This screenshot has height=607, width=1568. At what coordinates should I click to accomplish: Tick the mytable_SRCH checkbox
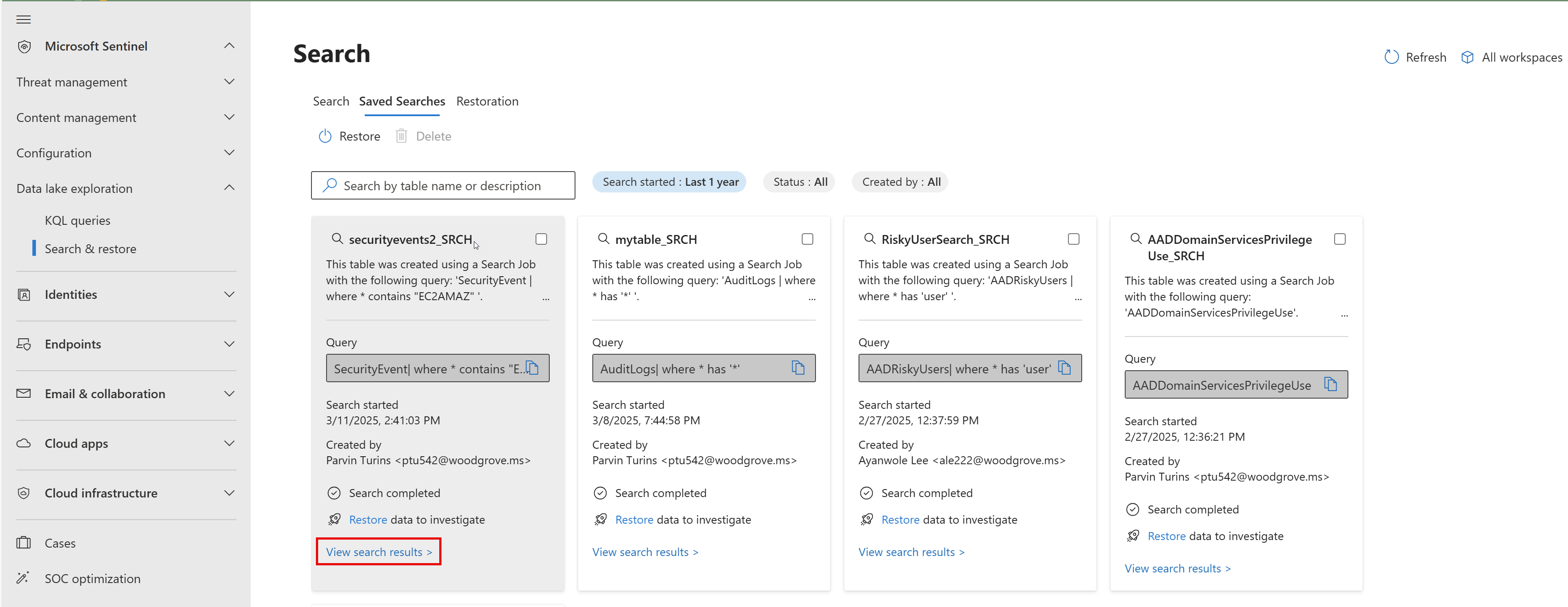coord(807,239)
